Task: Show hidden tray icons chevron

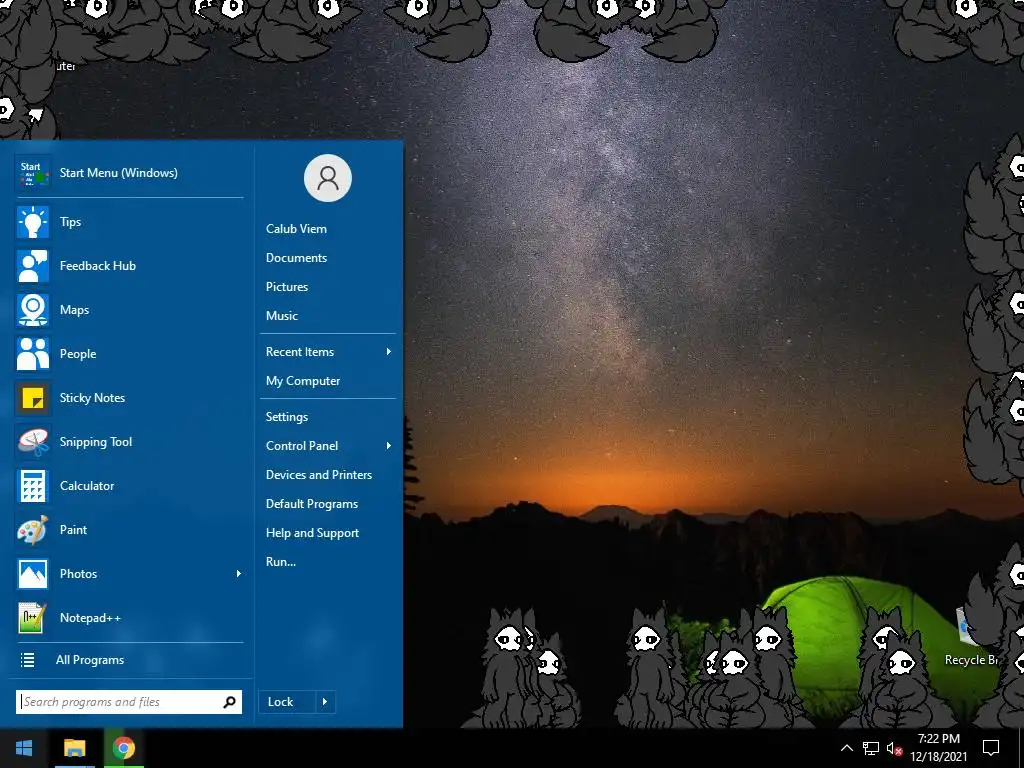Action: [x=846, y=748]
